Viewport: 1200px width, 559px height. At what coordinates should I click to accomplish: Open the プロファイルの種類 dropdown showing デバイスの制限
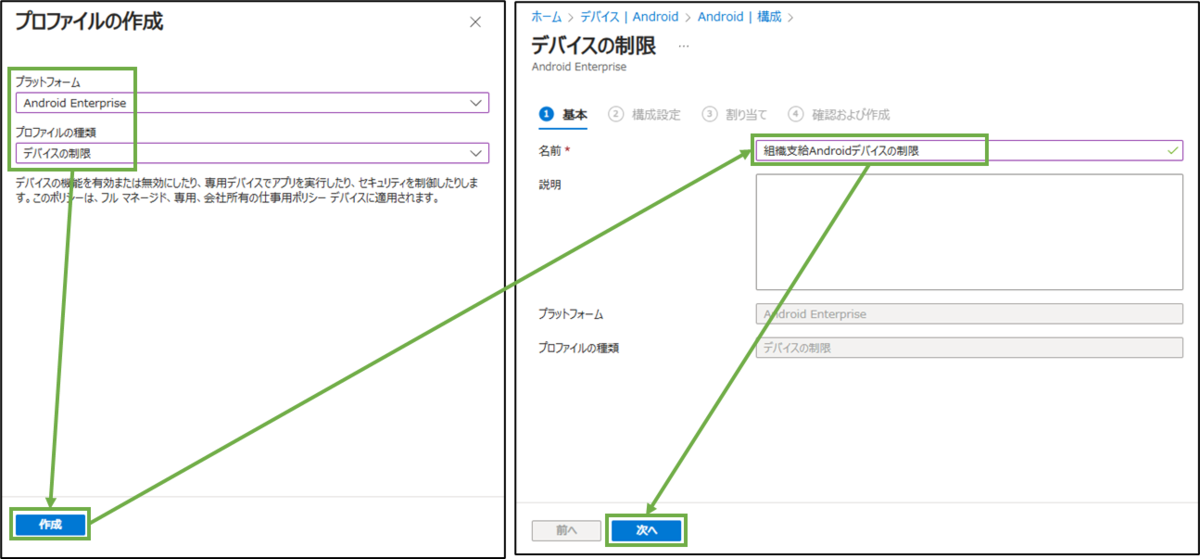(x=252, y=153)
